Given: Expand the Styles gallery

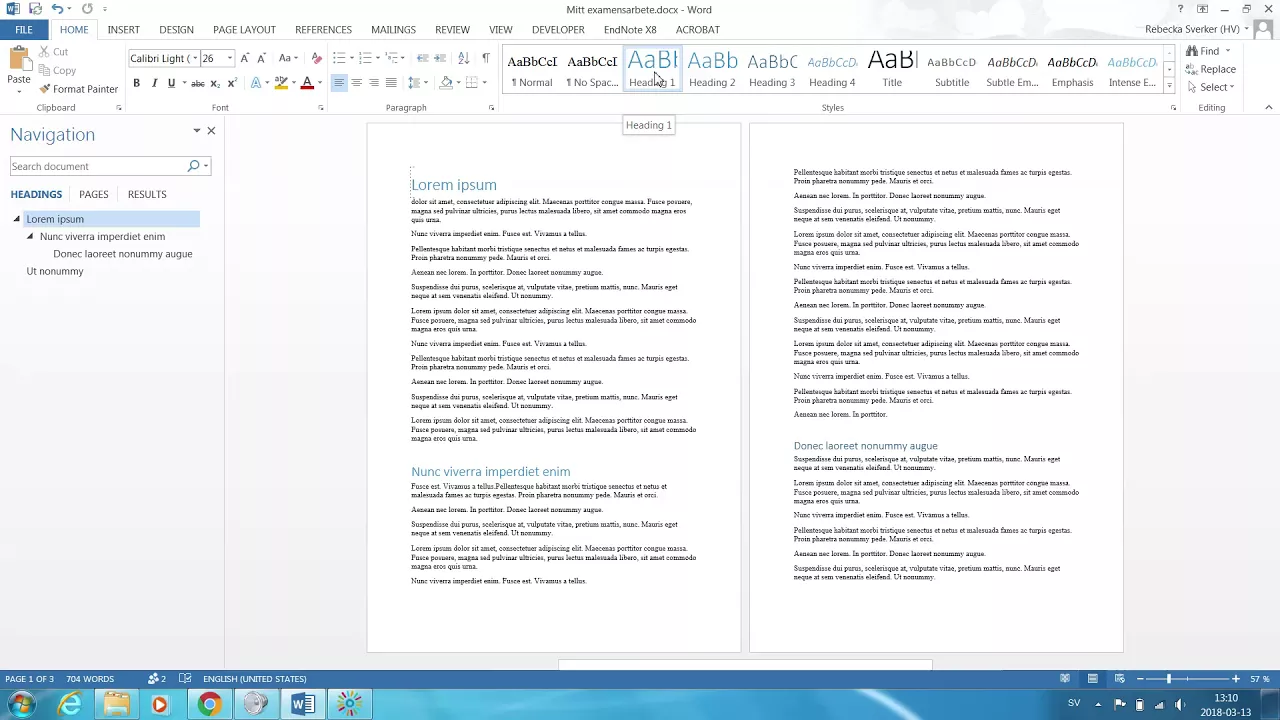Looking at the screenshot, I should coord(1169,86).
